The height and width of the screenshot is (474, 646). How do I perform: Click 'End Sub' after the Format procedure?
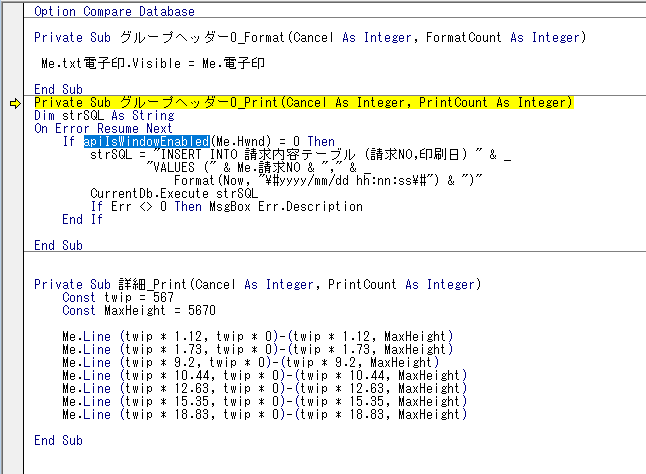(x=58, y=89)
